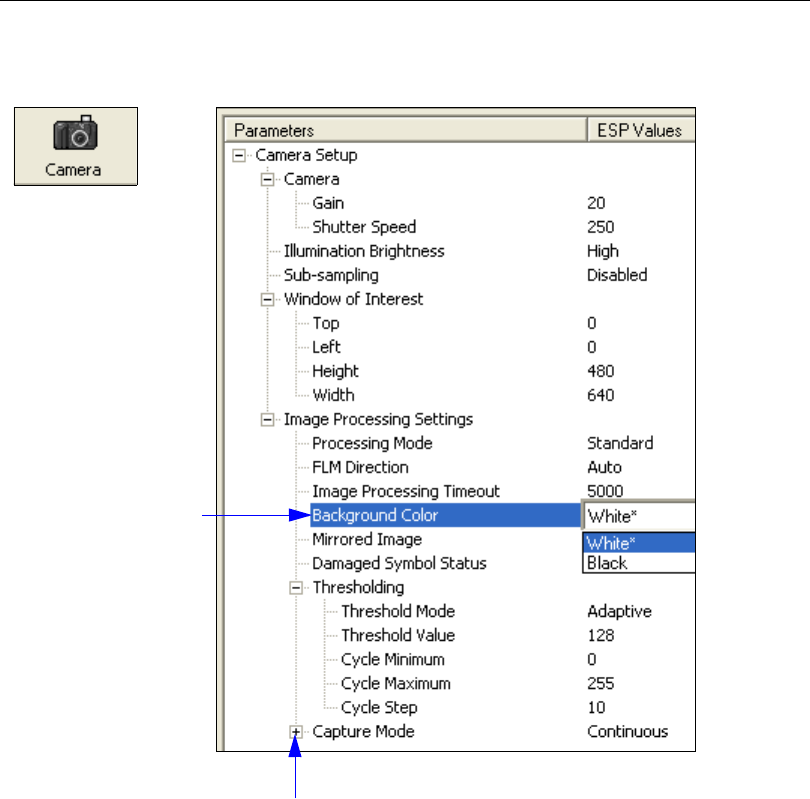The width and height of the screenshot is (810, 799).
Task: Expand the Capture Mode node
Action: (295, 731)
